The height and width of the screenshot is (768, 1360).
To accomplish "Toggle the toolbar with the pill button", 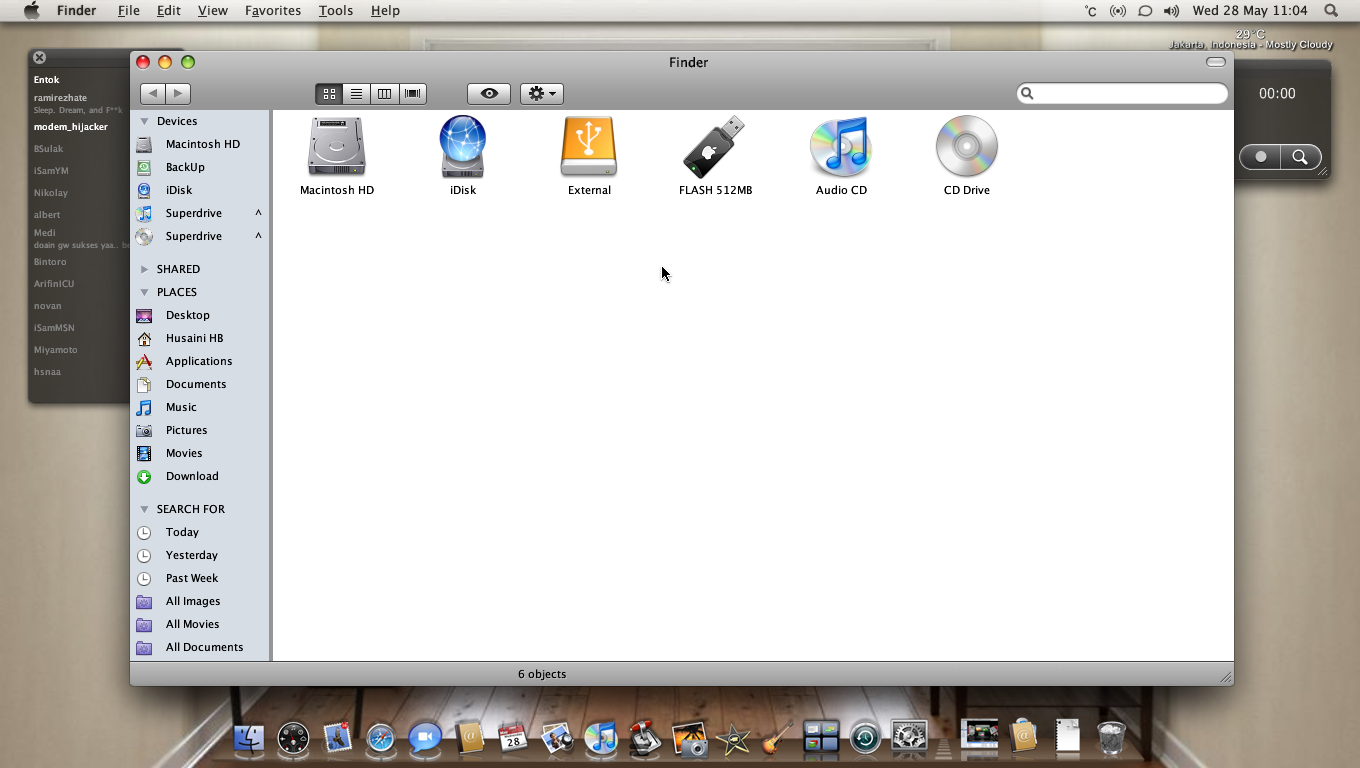I will (1216, 62).
